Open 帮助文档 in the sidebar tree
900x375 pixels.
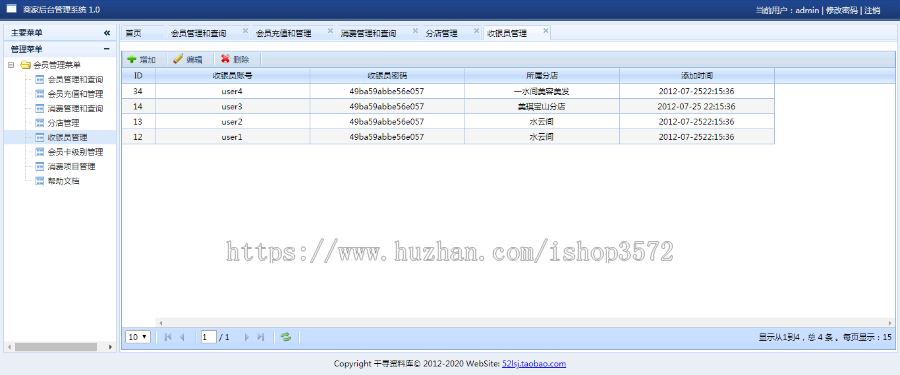pos(63,181)
